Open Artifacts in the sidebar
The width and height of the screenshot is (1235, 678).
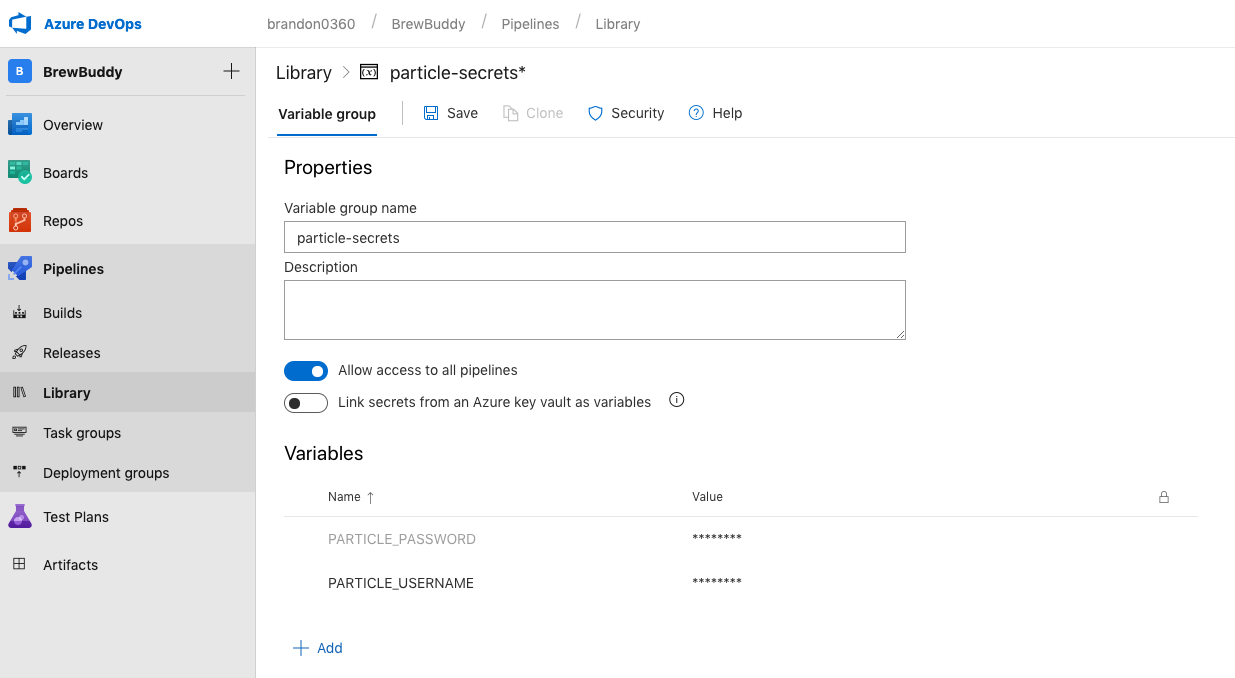[x=71, y=565]
